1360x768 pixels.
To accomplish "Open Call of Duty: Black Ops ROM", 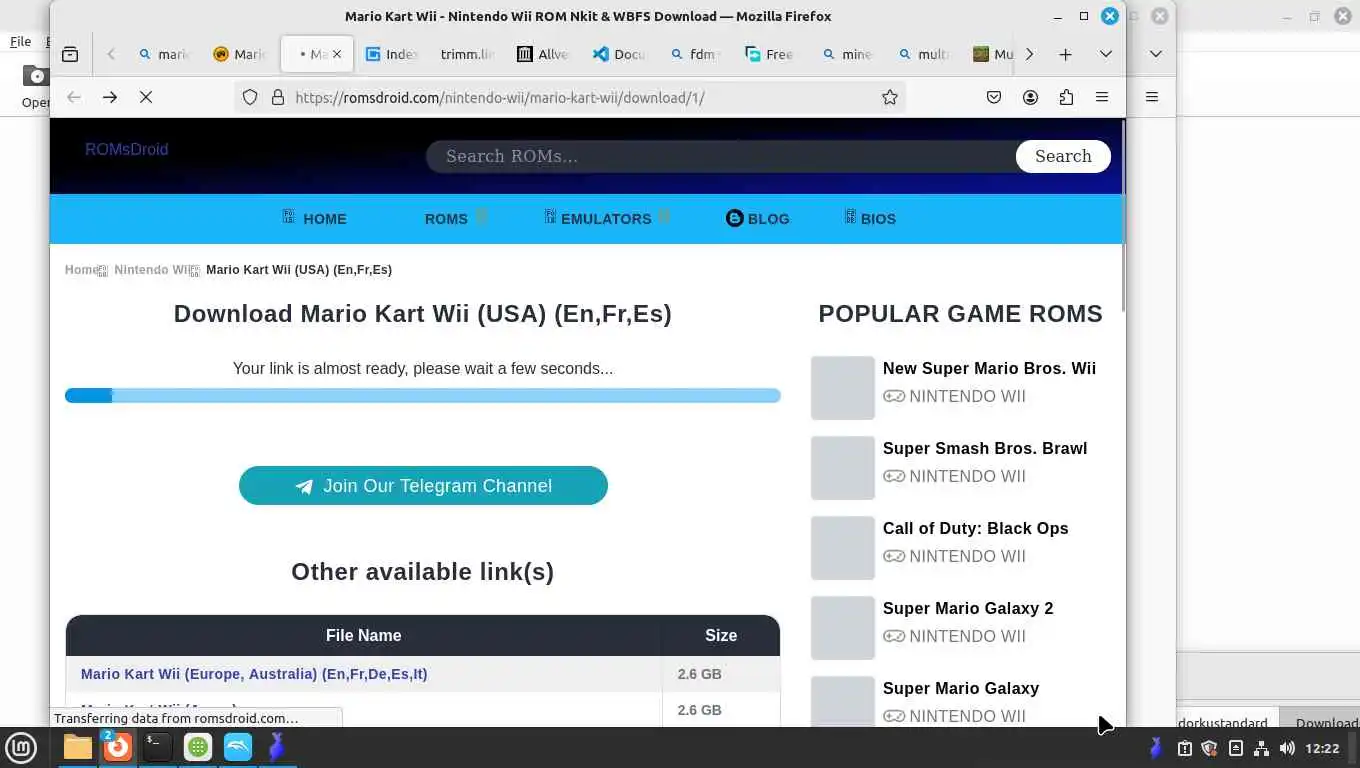I will click(x=976, y=528).
